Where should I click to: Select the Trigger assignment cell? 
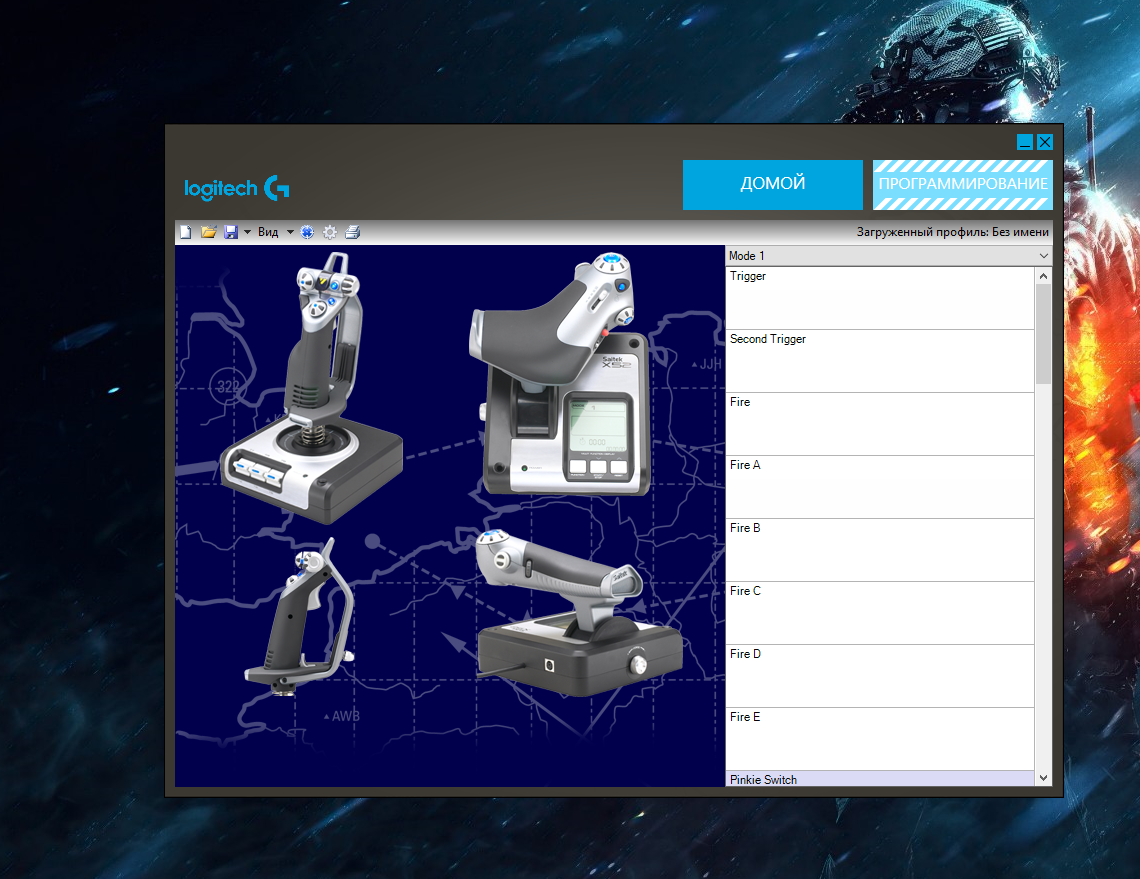(x=880, y=298)
